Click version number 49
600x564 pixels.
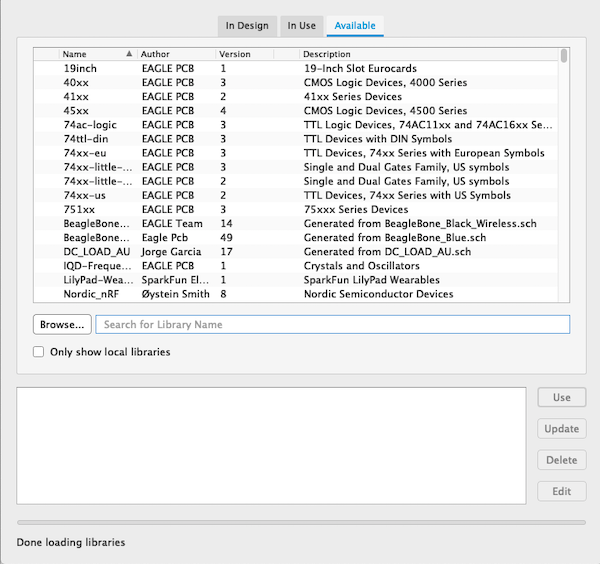(227, 238)
